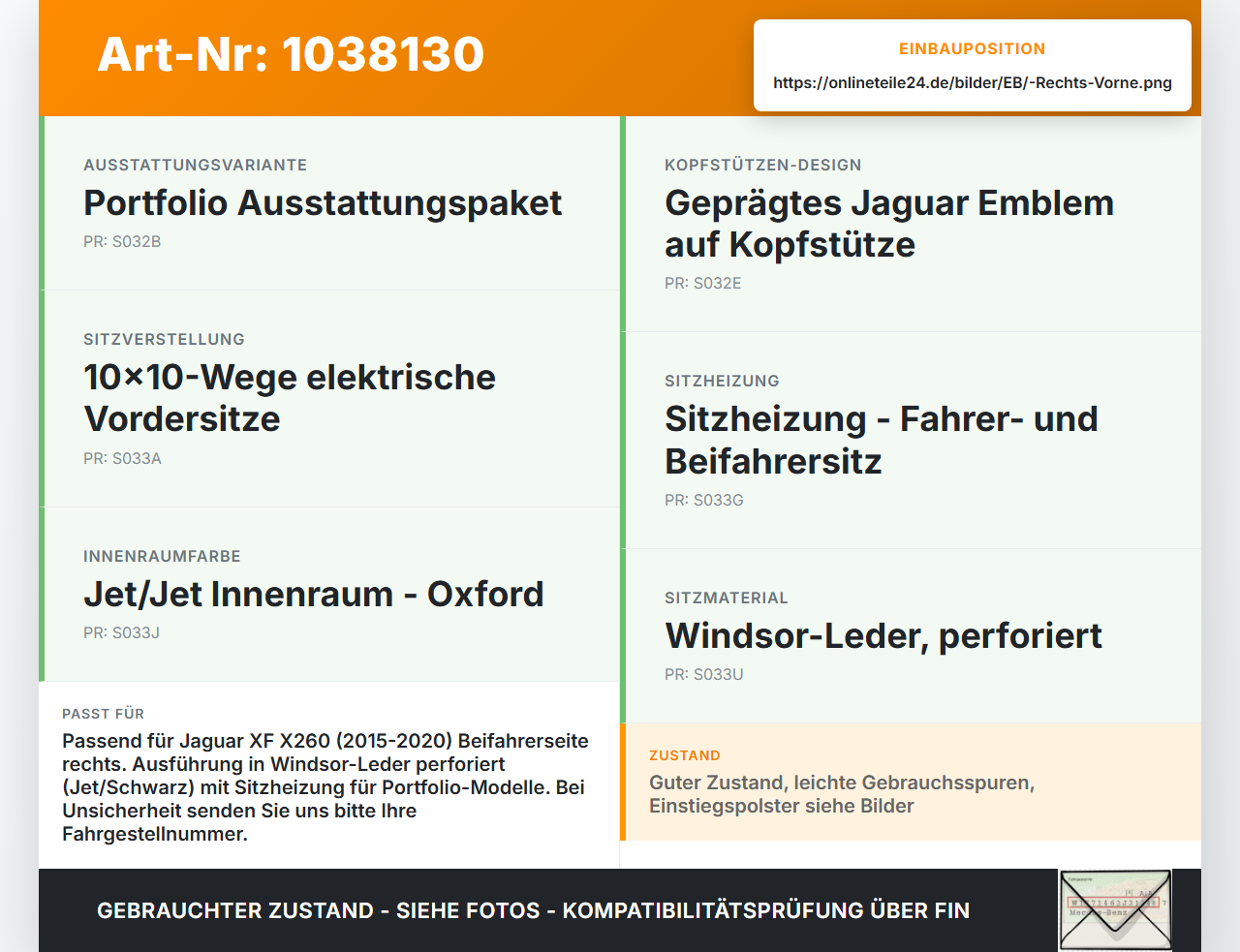Click the 10×10-Wege elektrische Vordersitze entry
This screenshot has height=952, width=1240.
(329, 399)
